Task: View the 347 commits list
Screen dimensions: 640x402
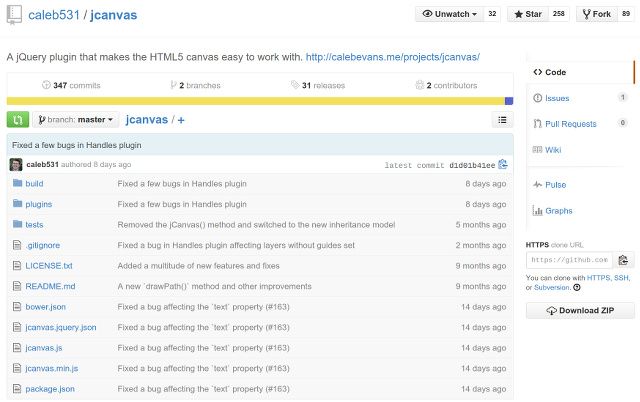Action: [71, 85]
